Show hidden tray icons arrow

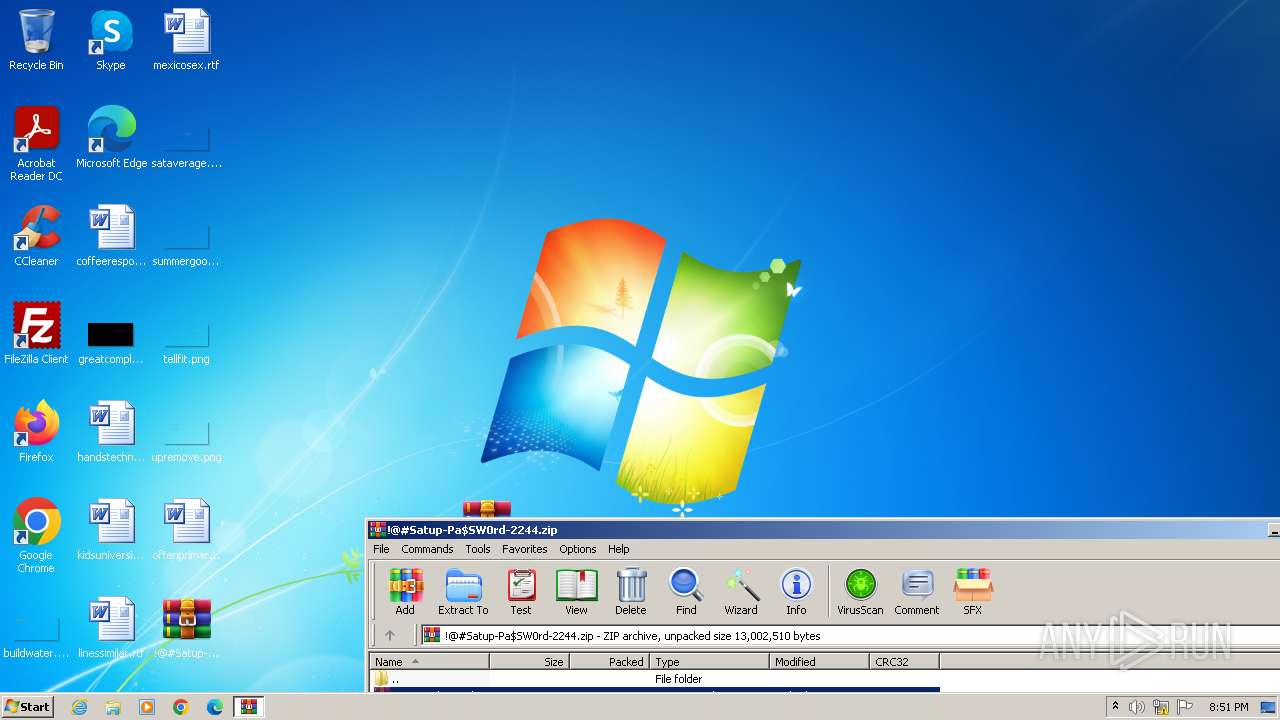[1116, 707]
